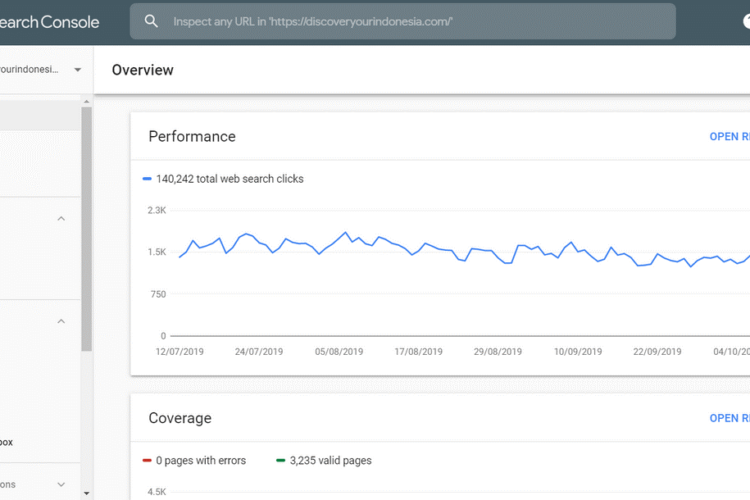
Task: Click the 750 y-axis label
Action: [158, 294]
